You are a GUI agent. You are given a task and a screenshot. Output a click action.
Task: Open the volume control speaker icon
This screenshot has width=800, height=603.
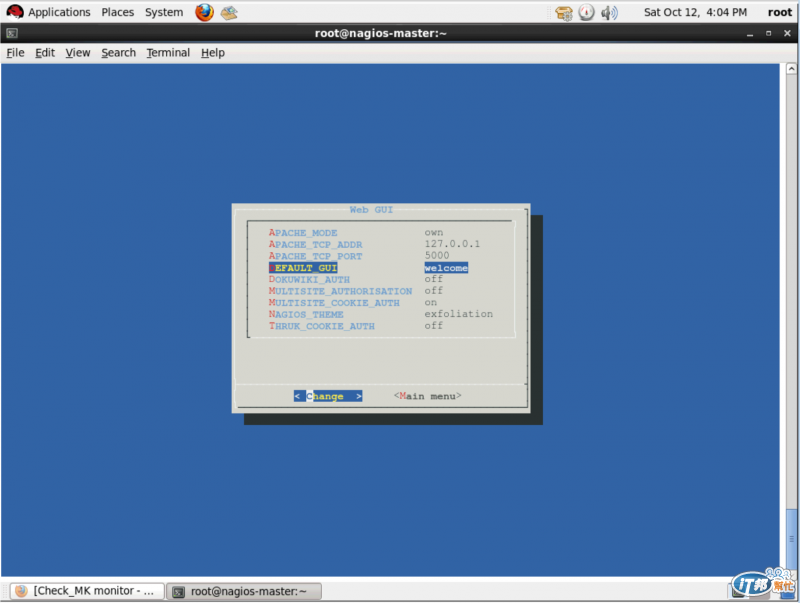[x=609, y=12]
